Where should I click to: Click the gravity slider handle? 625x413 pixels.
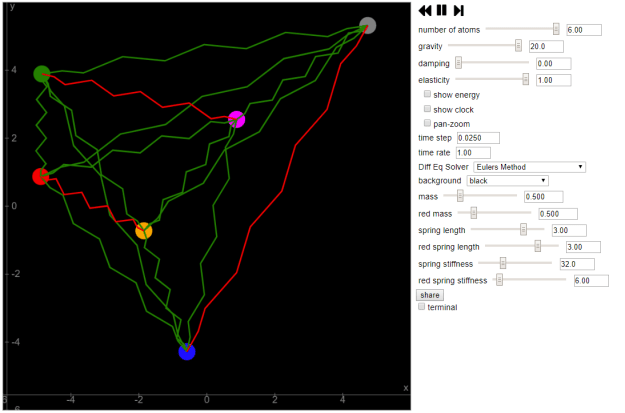click(518, 46)
